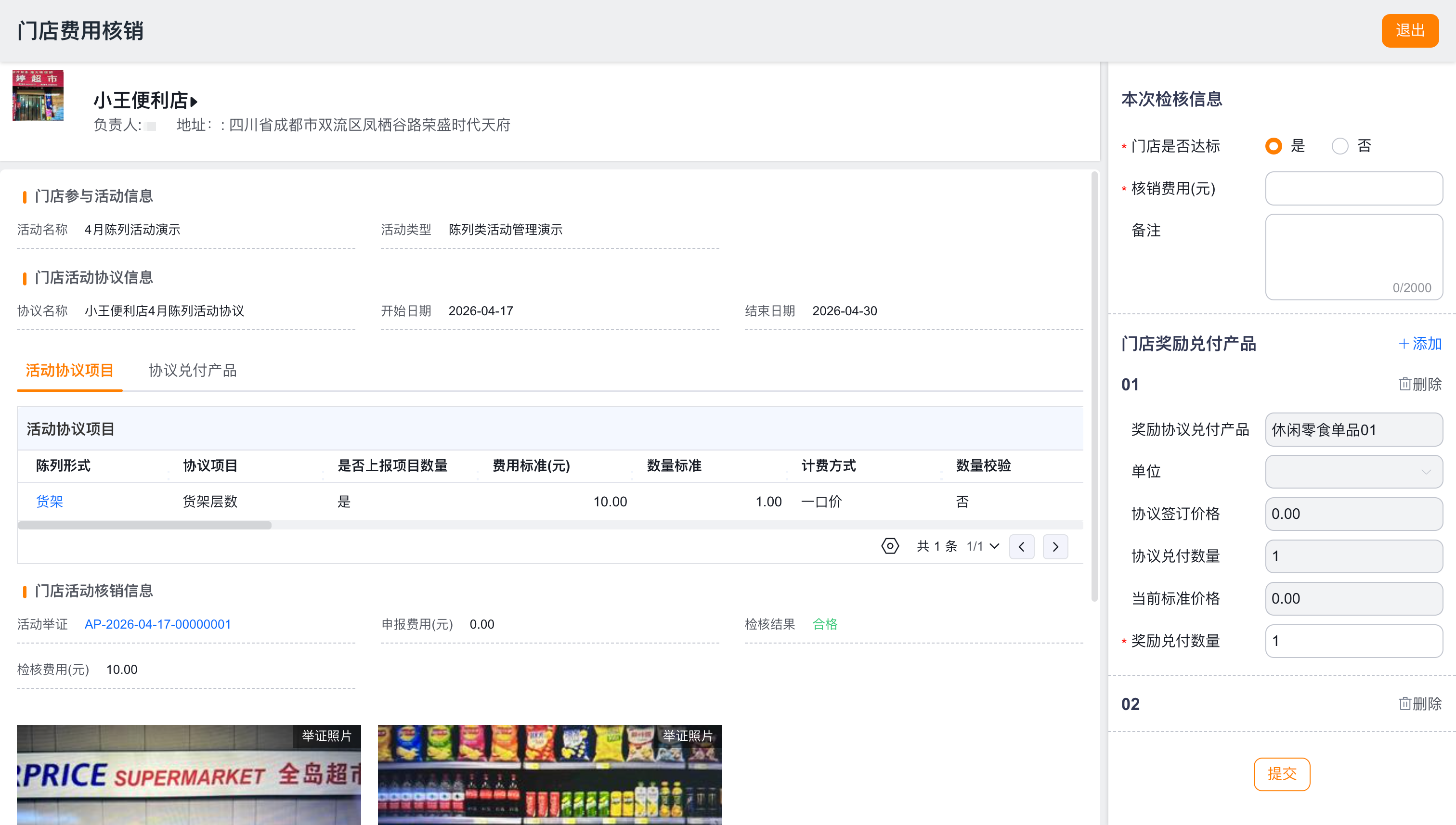Image resolution: width=1456 pixels, height=825 pixels.
Task: Click the 数量校验 column header
Action: pos(983,466)
